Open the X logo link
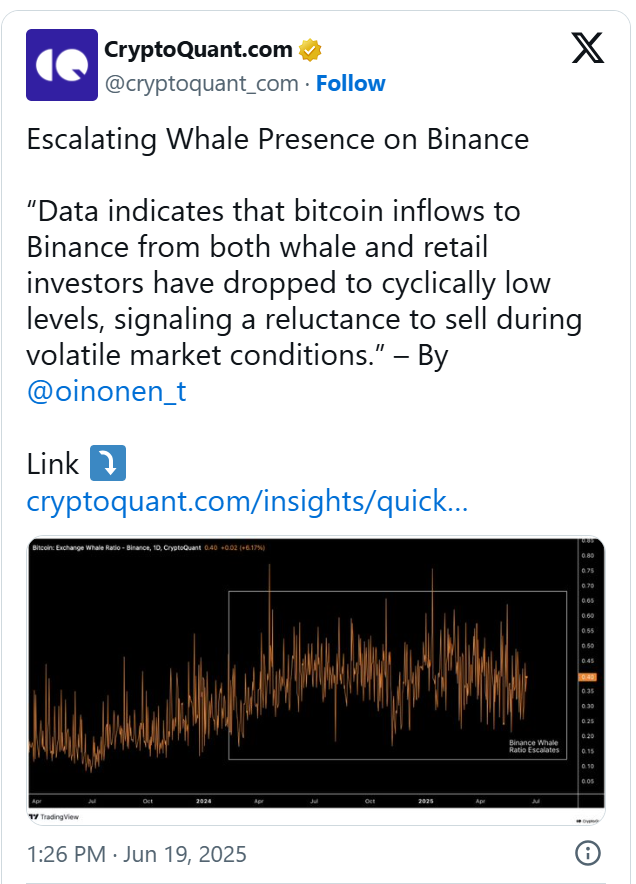636x884 pixels. (x=587, y=49)
